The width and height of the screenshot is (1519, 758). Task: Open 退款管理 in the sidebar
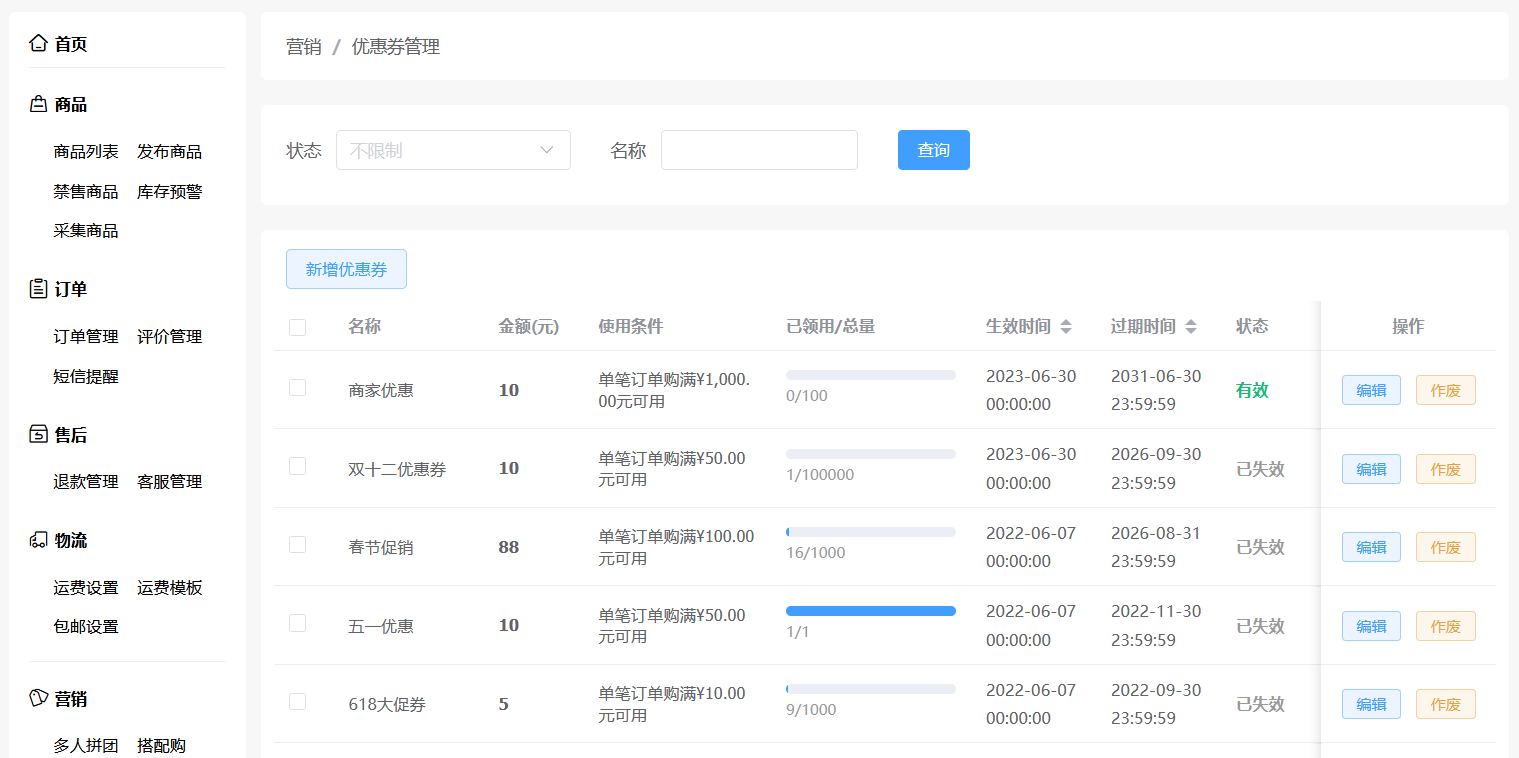(86, 482)
